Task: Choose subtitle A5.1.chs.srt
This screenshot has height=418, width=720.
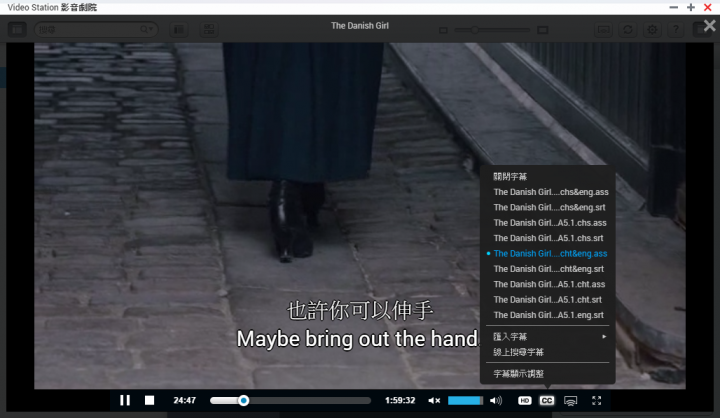Action: pos(549,238)
